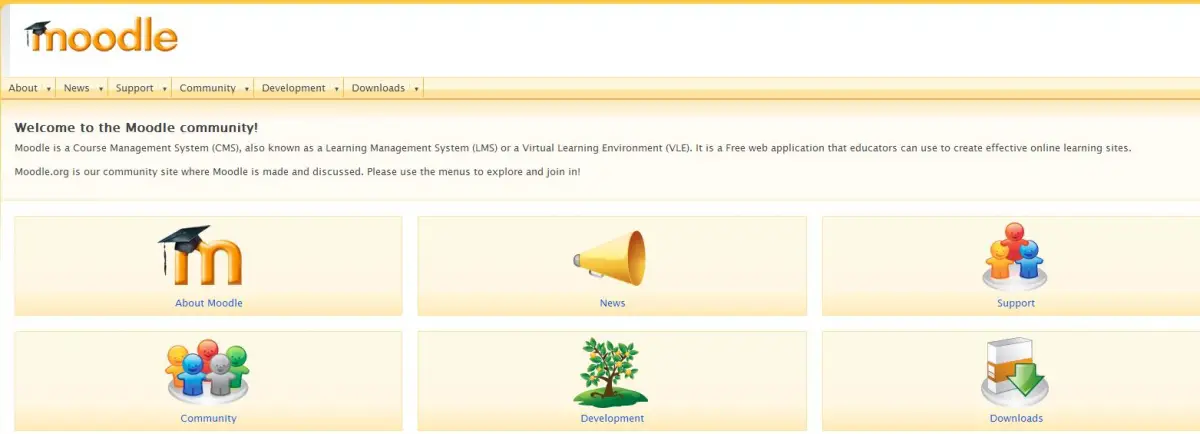Click the Support people group icon

(1014, 255)
